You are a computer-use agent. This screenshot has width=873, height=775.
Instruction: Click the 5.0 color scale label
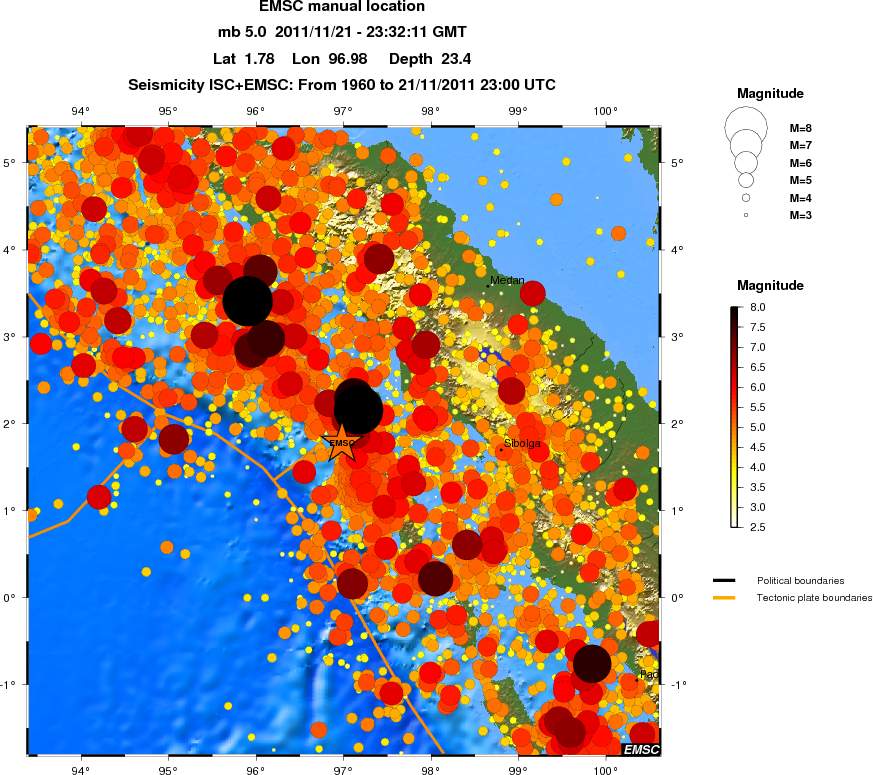coord(757,427)
